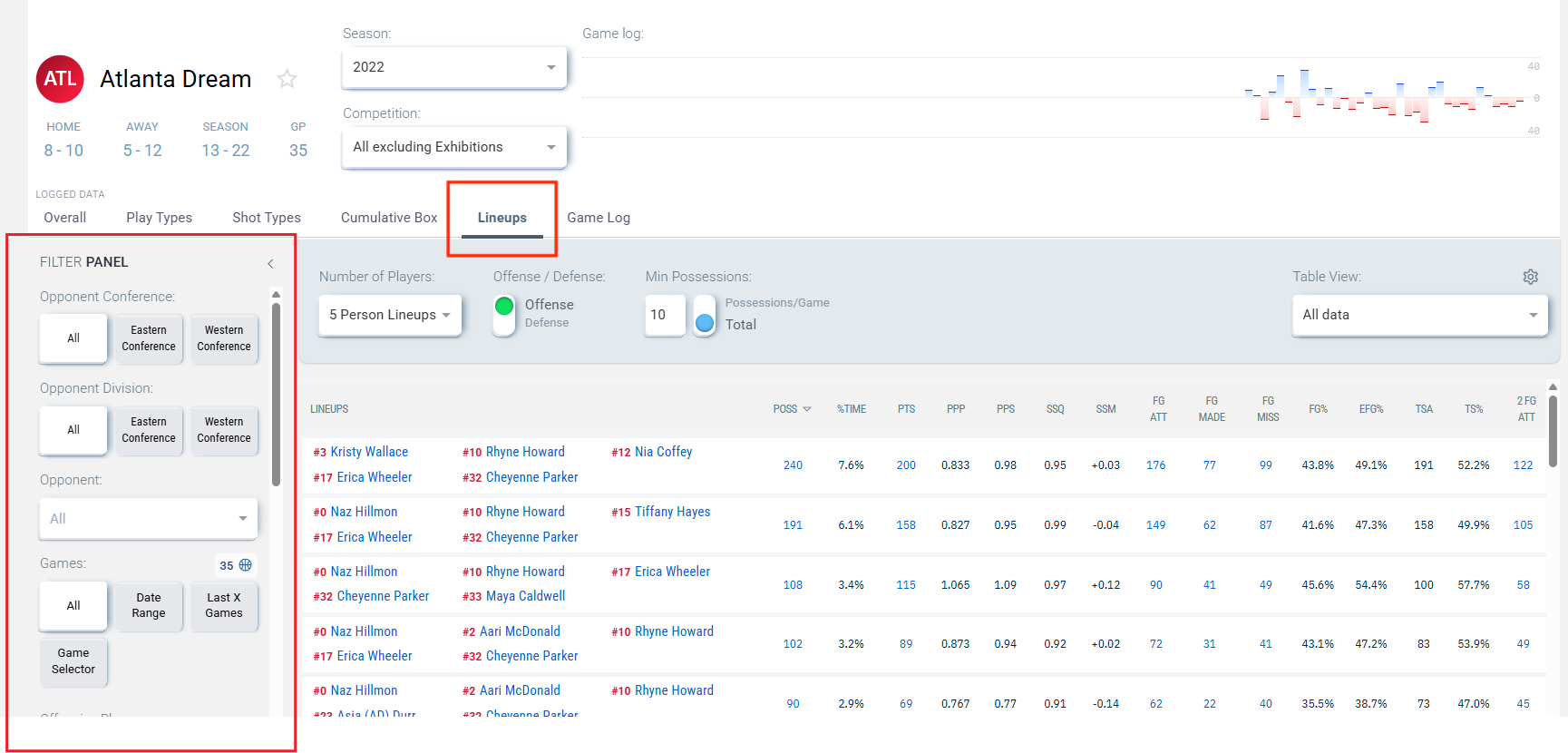Open the Opponent All dropdown
This screenshot has height=753, width=1568.
(149, 519)
